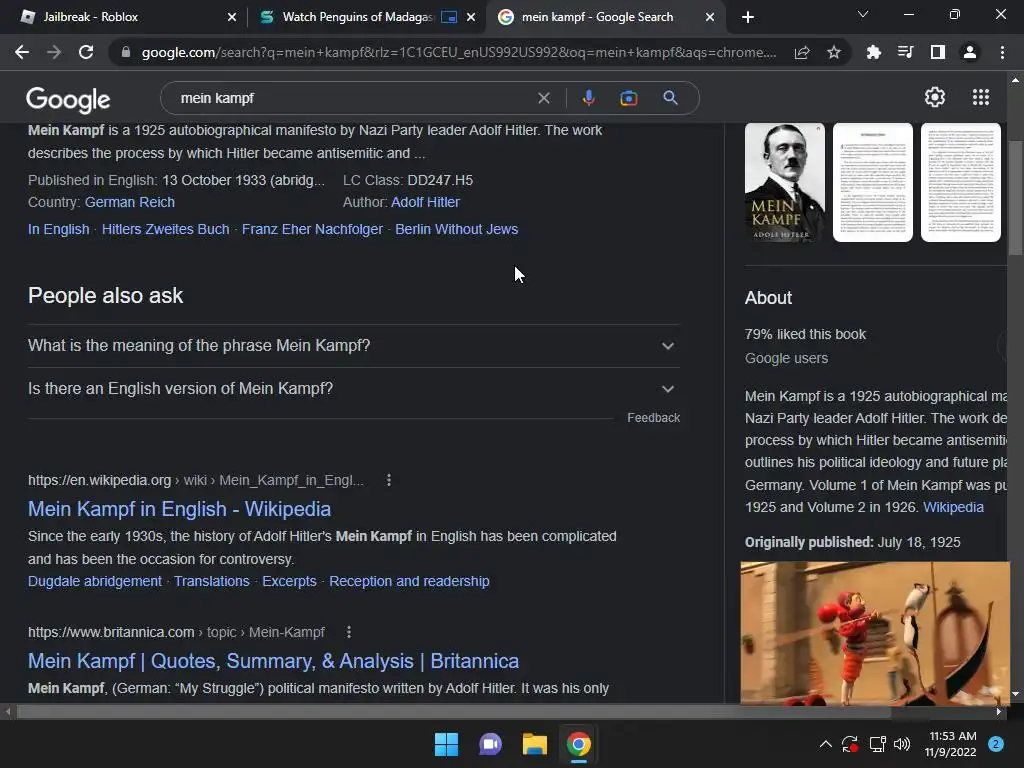
Task: Reload the current page
Action: [86, 52]
